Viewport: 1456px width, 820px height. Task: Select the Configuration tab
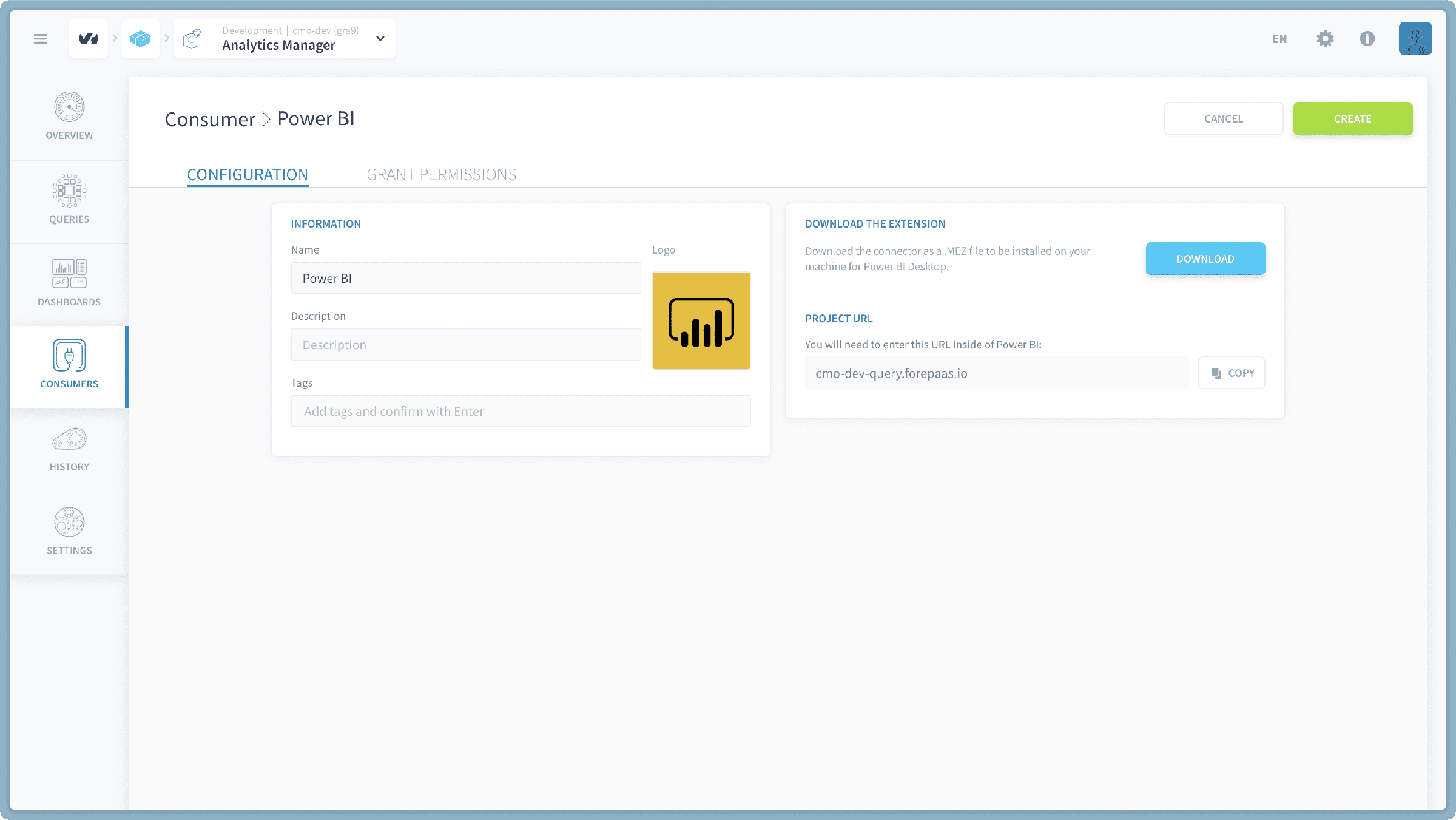pos(248,175)
